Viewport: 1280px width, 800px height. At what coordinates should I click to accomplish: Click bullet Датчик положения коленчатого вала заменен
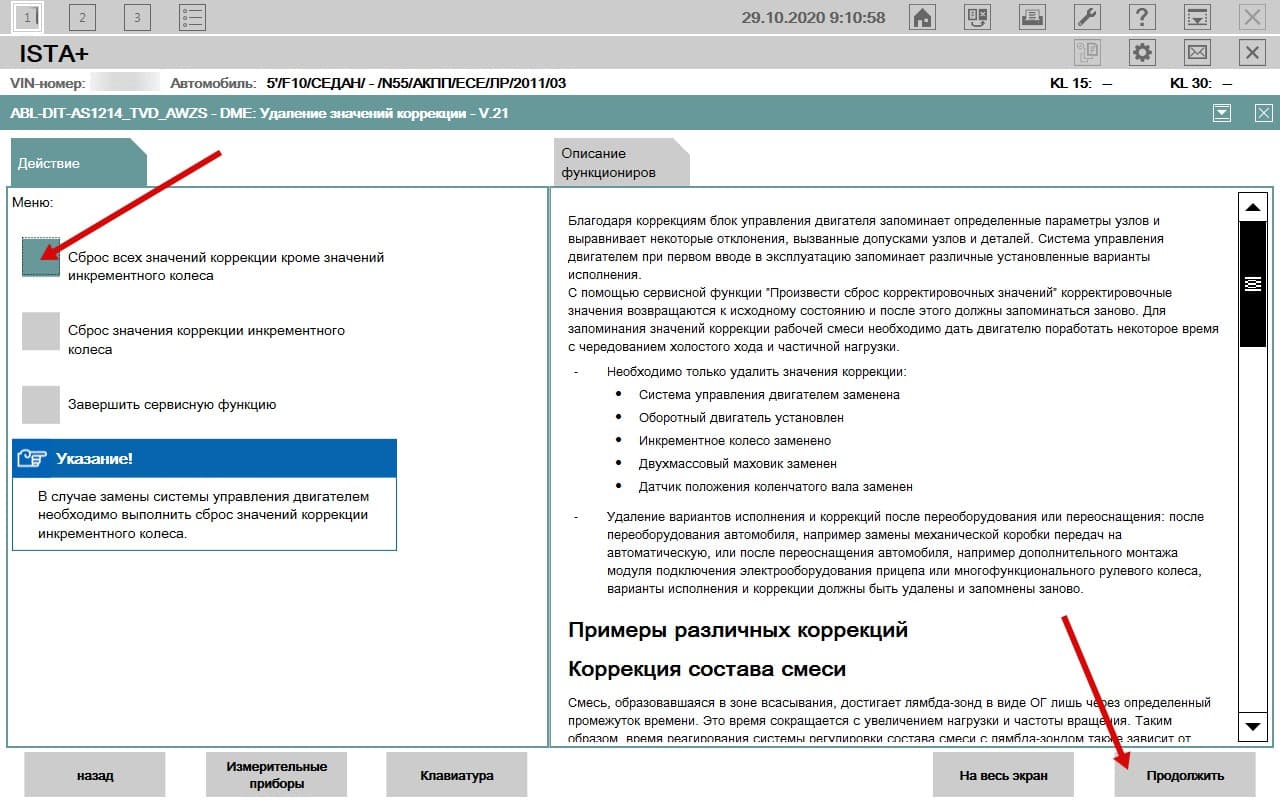[776, 487]
